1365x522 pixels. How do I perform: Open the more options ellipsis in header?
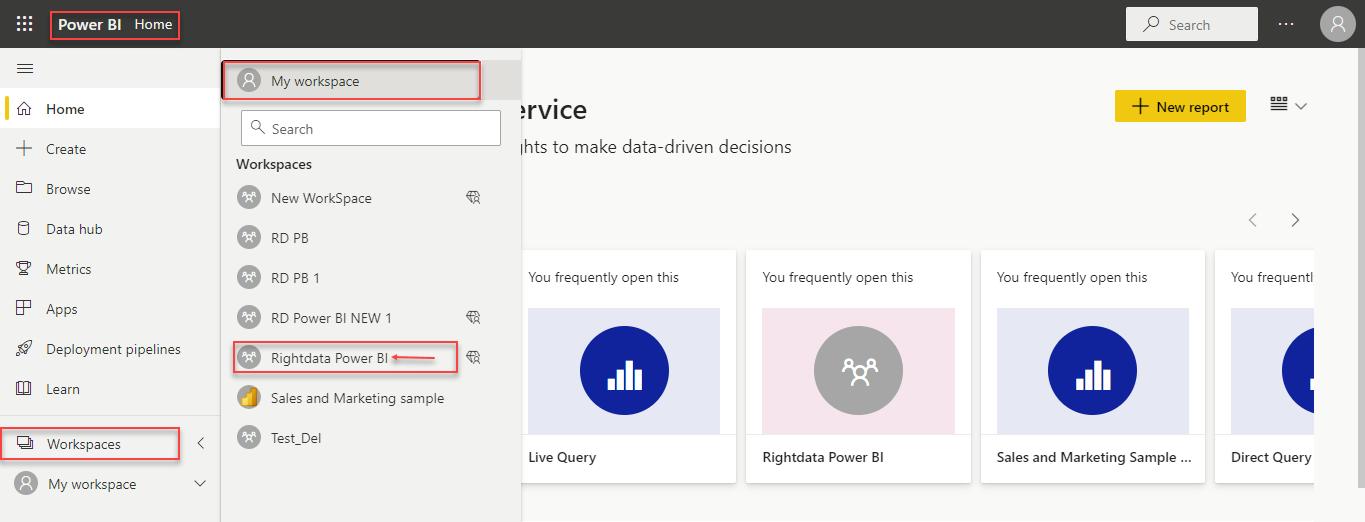click(1287, 24)
